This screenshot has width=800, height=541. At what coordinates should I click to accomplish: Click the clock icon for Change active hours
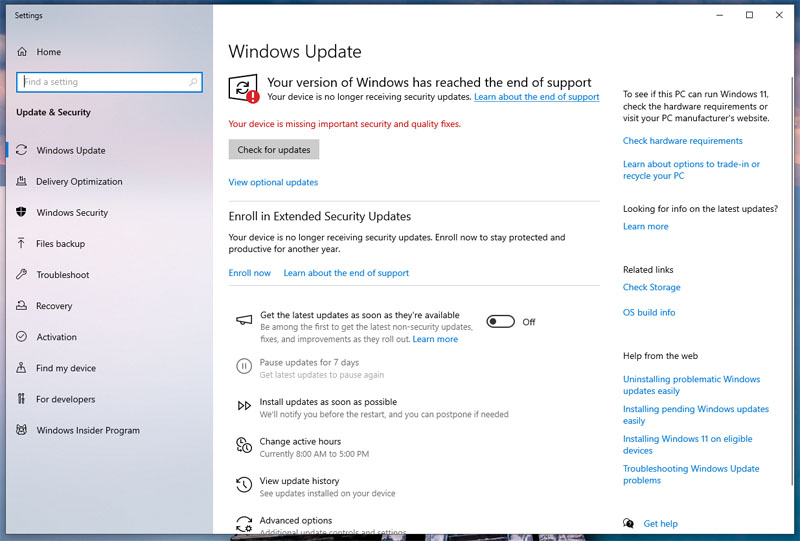(244, 445)
